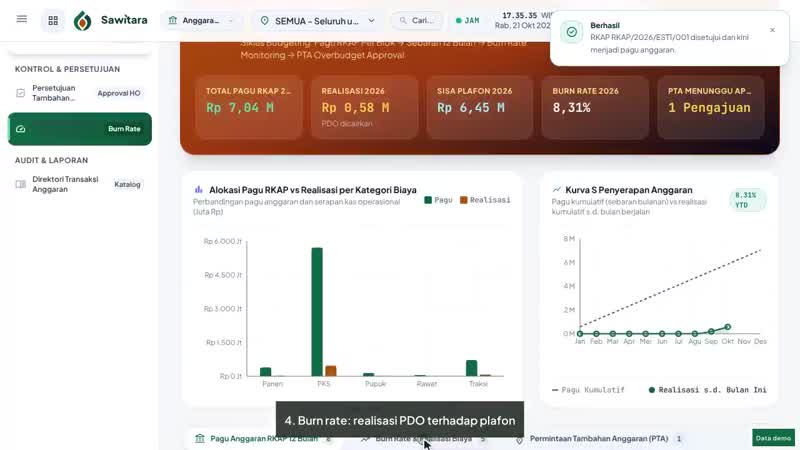Expand the SEMUA - Seluruh location selector
This screenshot has width=800, height=450.
click(318, 21)
